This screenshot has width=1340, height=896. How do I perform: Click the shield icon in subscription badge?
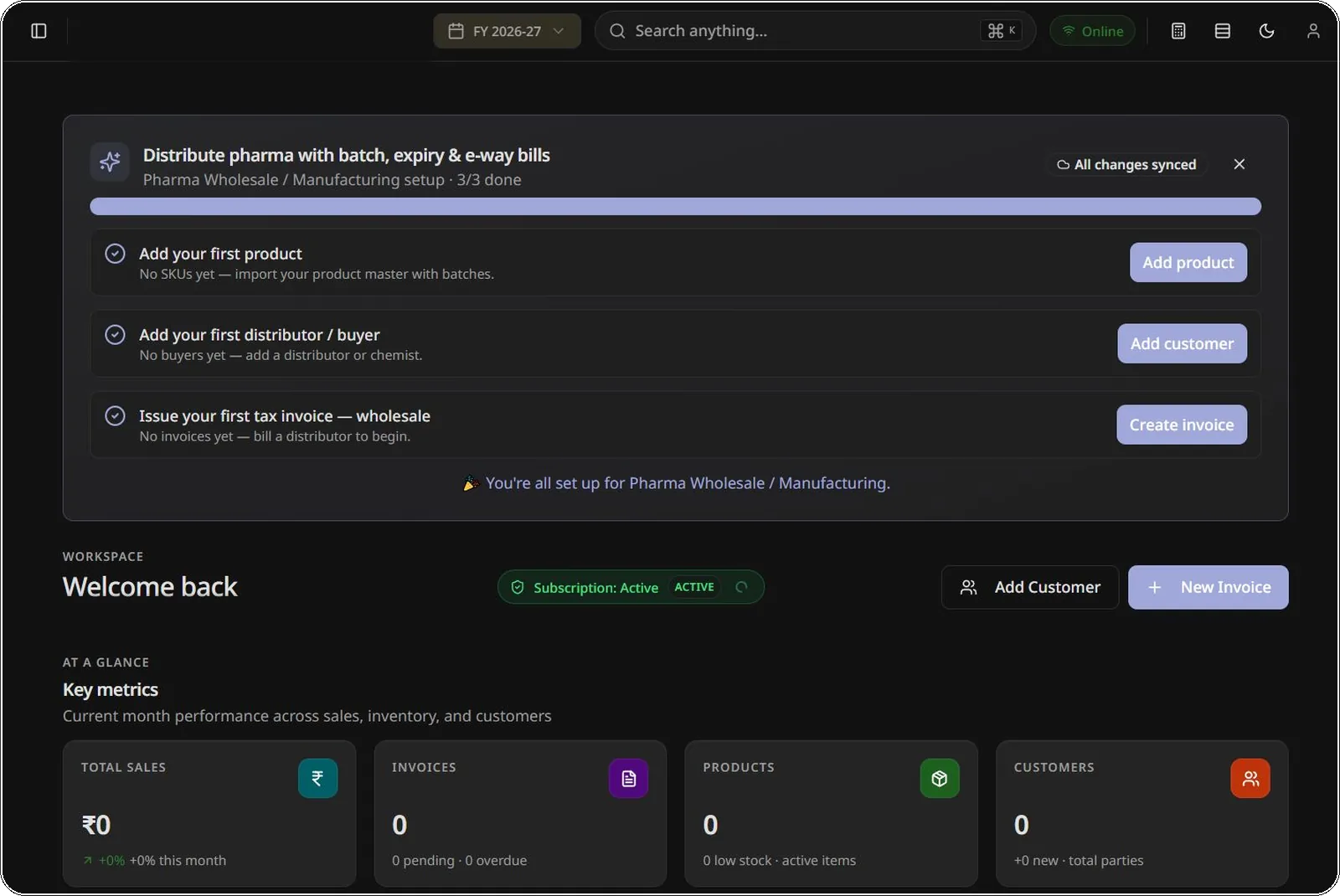(x=518, y=587)
